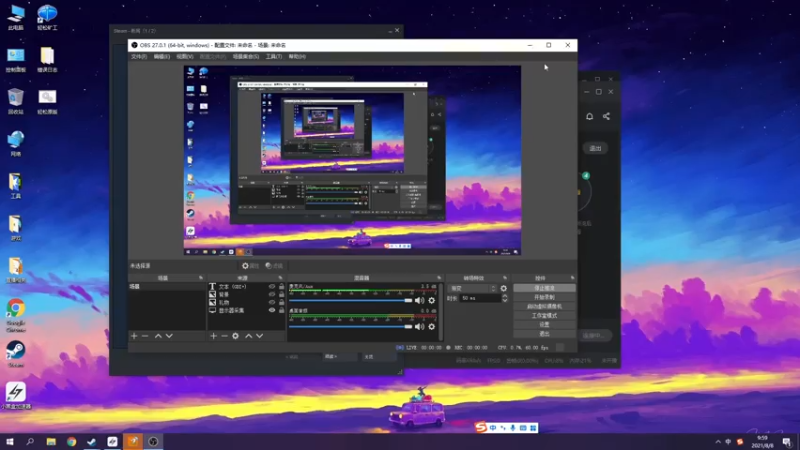Toggle visibility eye of the second source

coord(272,294)
